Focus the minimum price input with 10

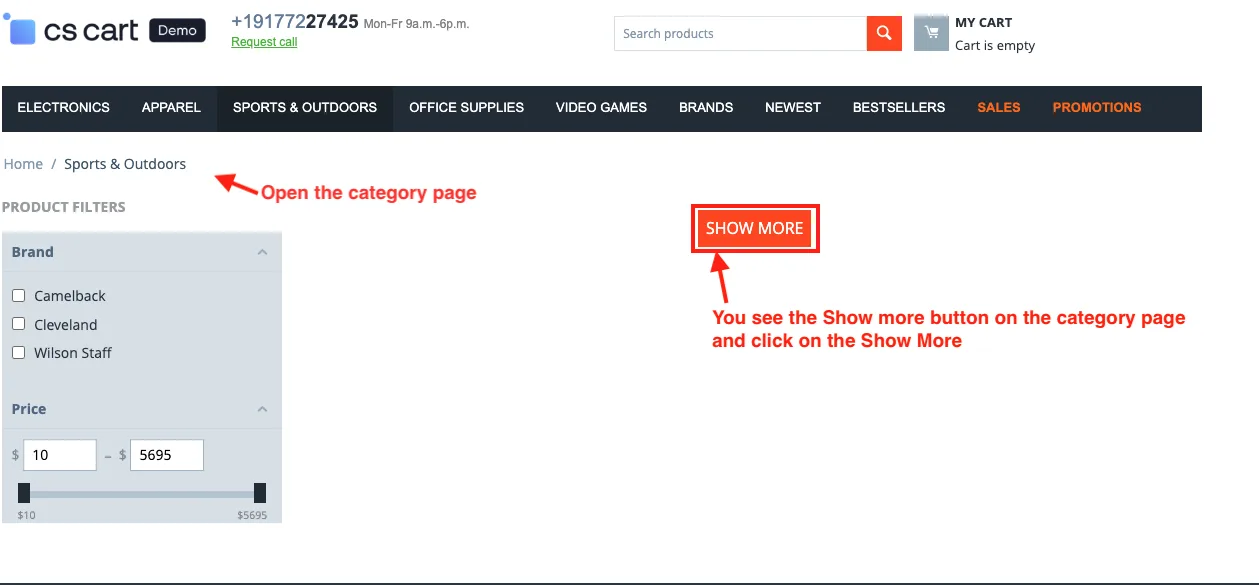(60, 455)
